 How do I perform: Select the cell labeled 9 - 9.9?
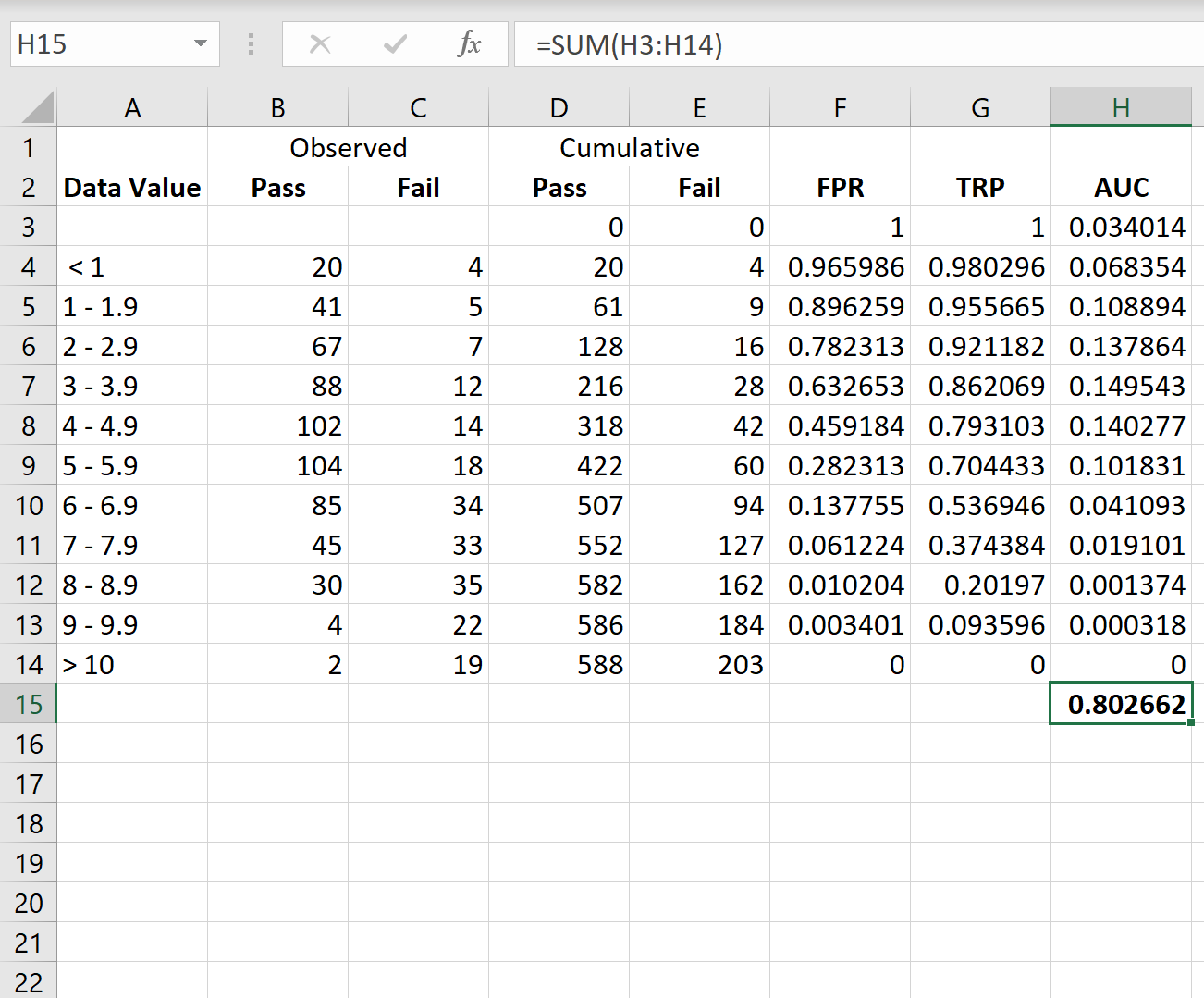[x=132, y=624]
